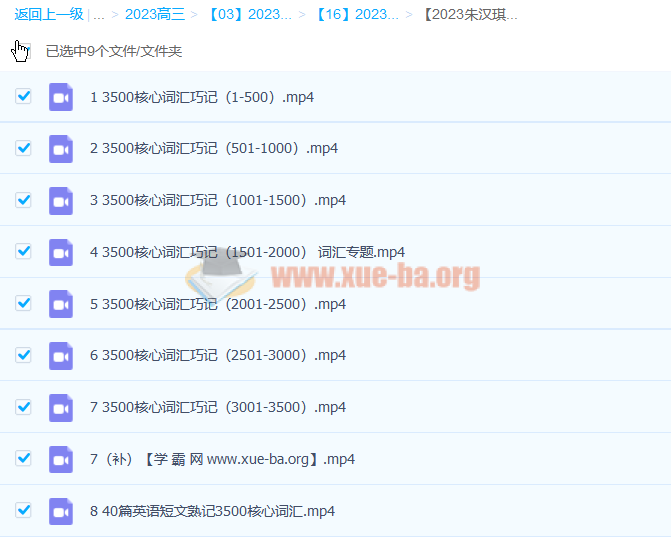671x555 pixels.
Task: Click video icon for file 6 (2501-3000)
Action: point(61,355)
